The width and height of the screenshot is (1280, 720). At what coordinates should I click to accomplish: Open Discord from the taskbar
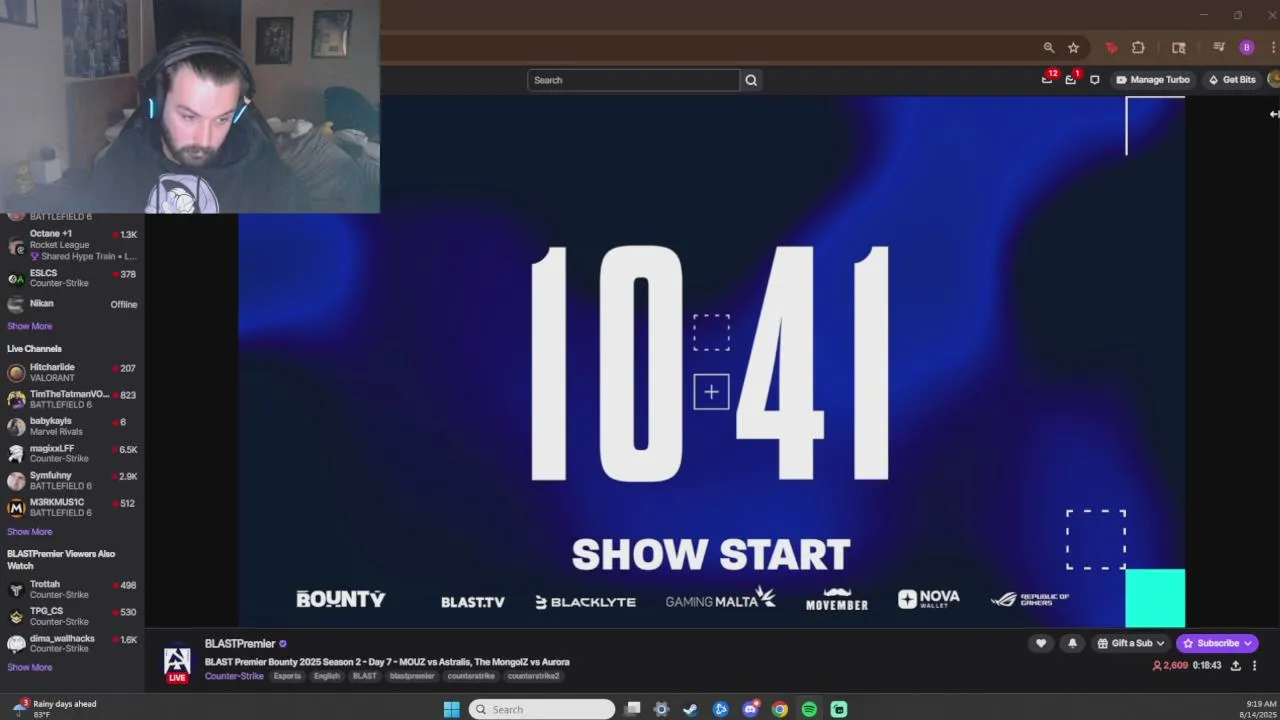pos(750,709)
